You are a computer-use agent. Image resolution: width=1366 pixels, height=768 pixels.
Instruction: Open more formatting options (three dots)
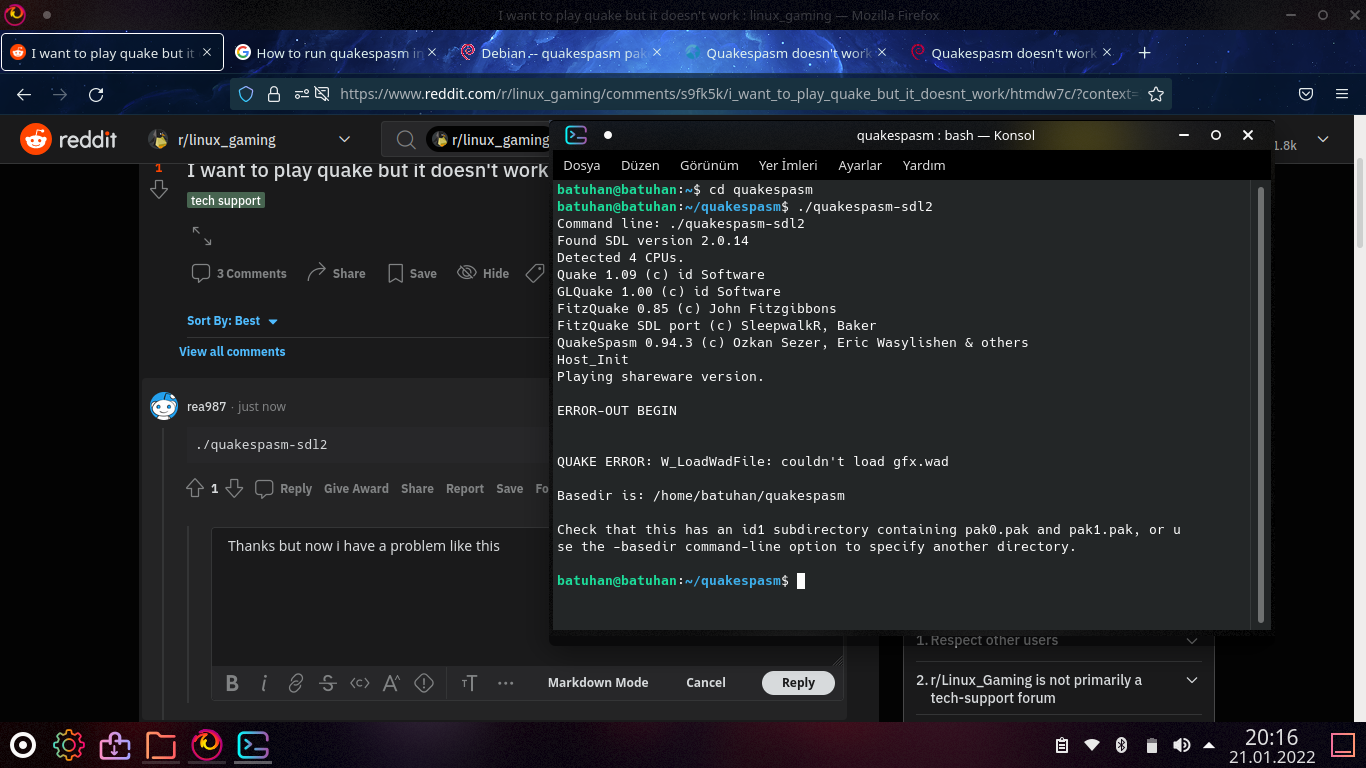coord(505,683)
